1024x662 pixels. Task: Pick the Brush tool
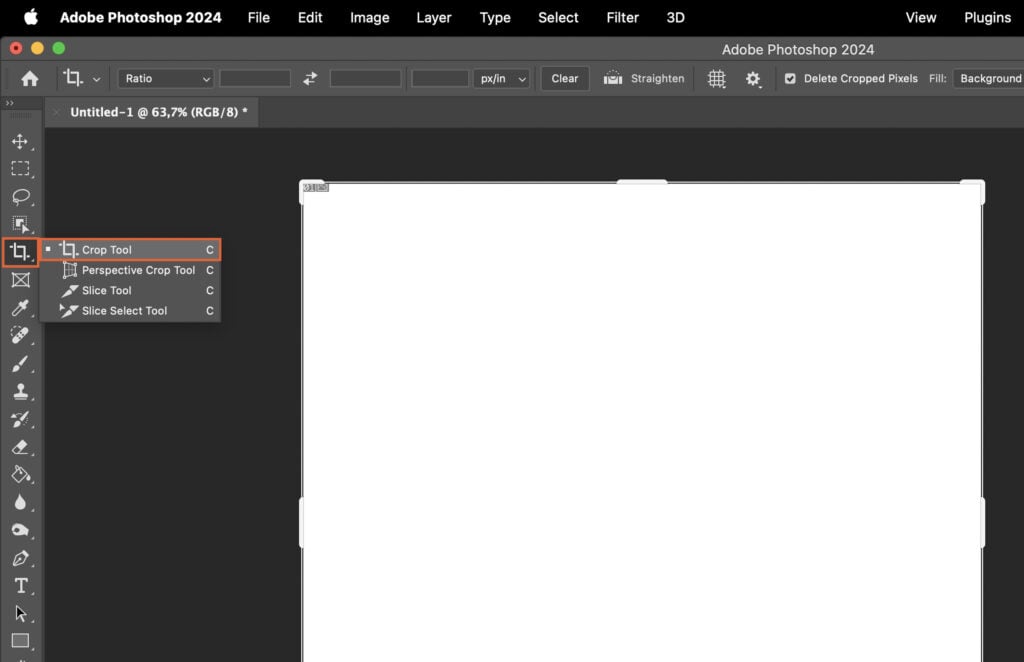pyautogui.click(x=21, y=364)
